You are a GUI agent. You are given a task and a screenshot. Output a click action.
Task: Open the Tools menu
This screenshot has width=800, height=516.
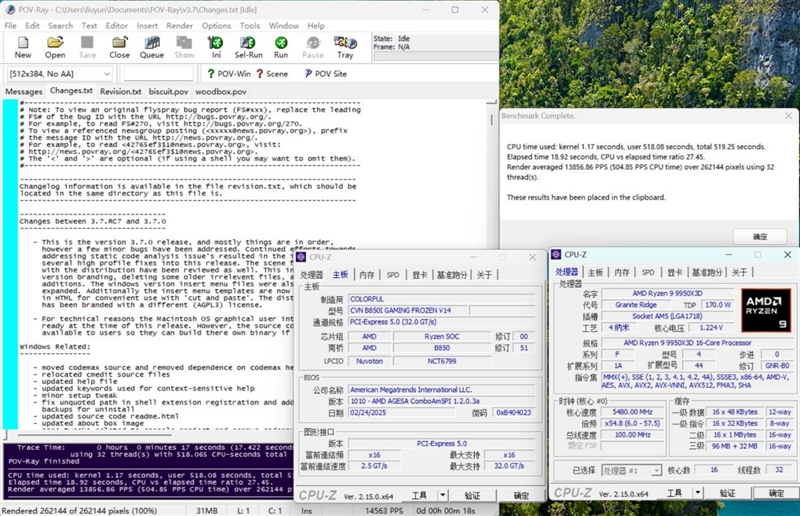pyautogui.click(x=249, y=26)
